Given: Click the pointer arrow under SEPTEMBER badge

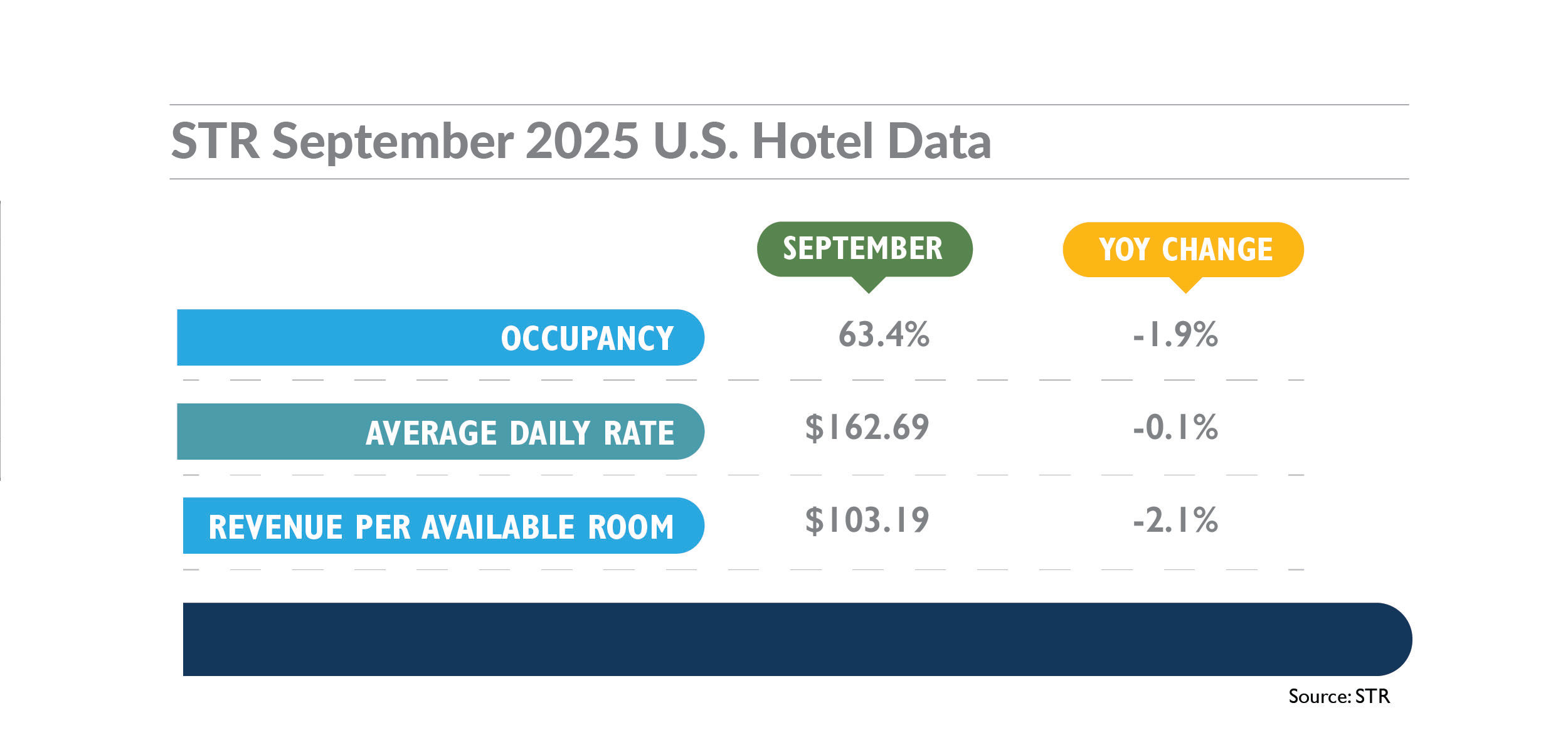Looking at the screenshot, I should [x=869, y=285].
